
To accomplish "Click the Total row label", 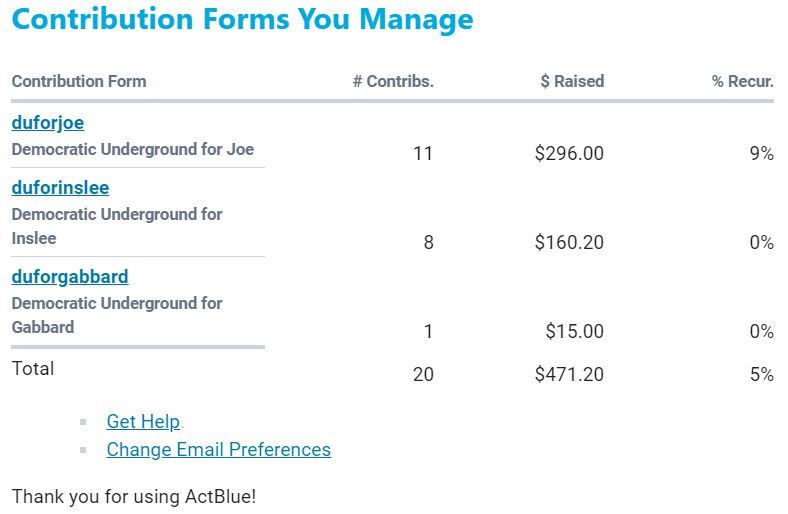I will [x=33, y=369].
